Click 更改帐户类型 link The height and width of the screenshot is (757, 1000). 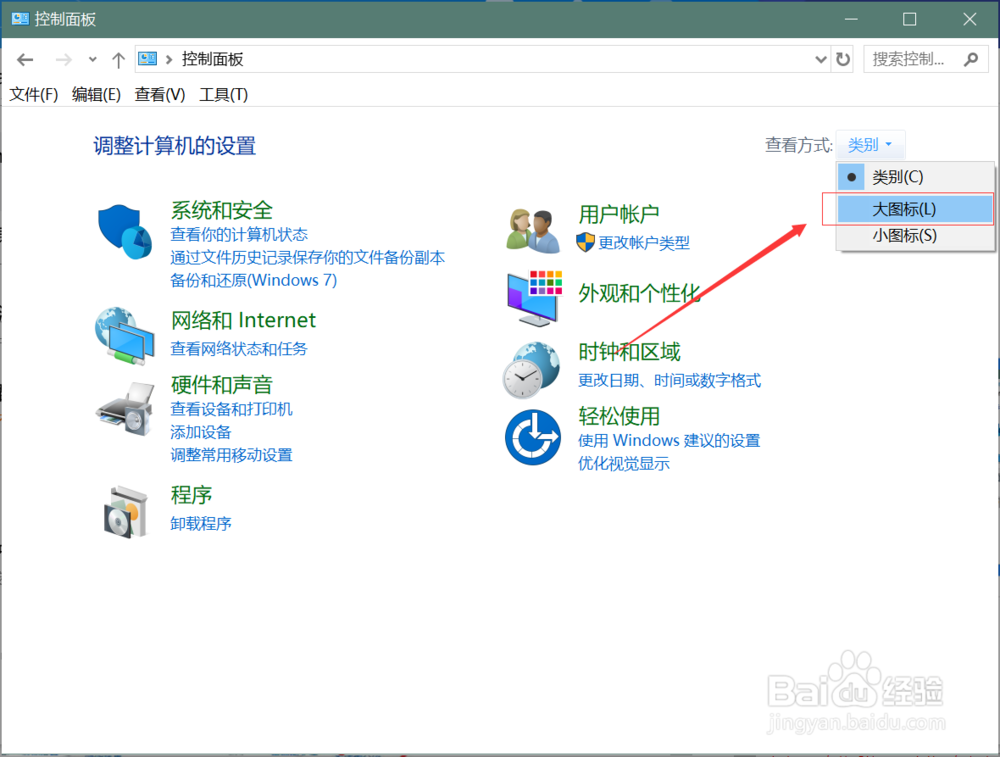click(x=643, y=243)
